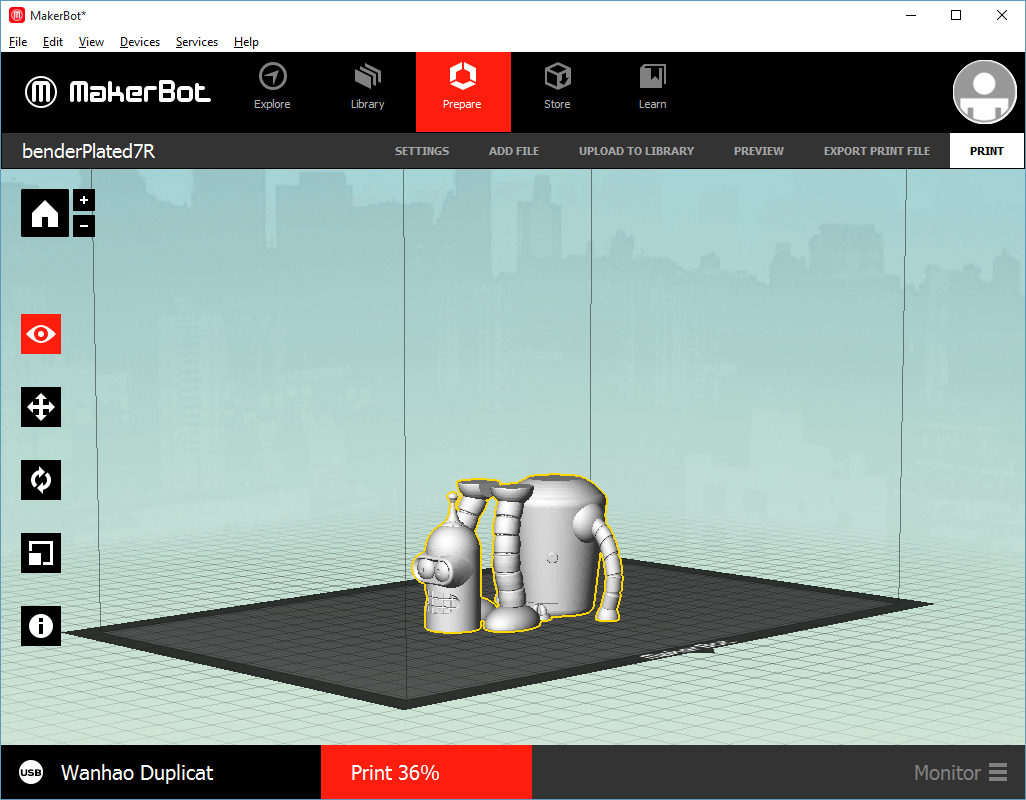Open the Explore tab
1026x800 pixels.
pos(272,86)
